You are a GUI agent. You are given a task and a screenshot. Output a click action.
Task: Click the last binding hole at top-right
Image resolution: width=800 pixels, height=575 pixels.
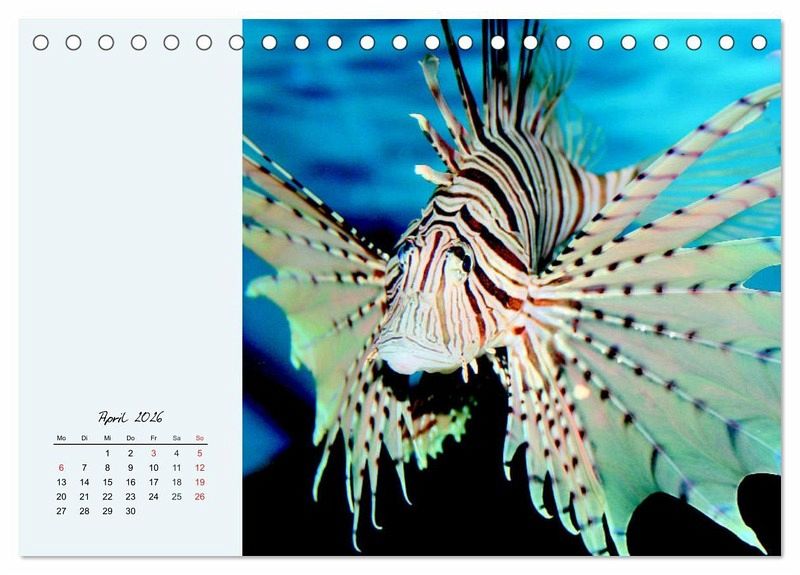[x=759, y=42]
